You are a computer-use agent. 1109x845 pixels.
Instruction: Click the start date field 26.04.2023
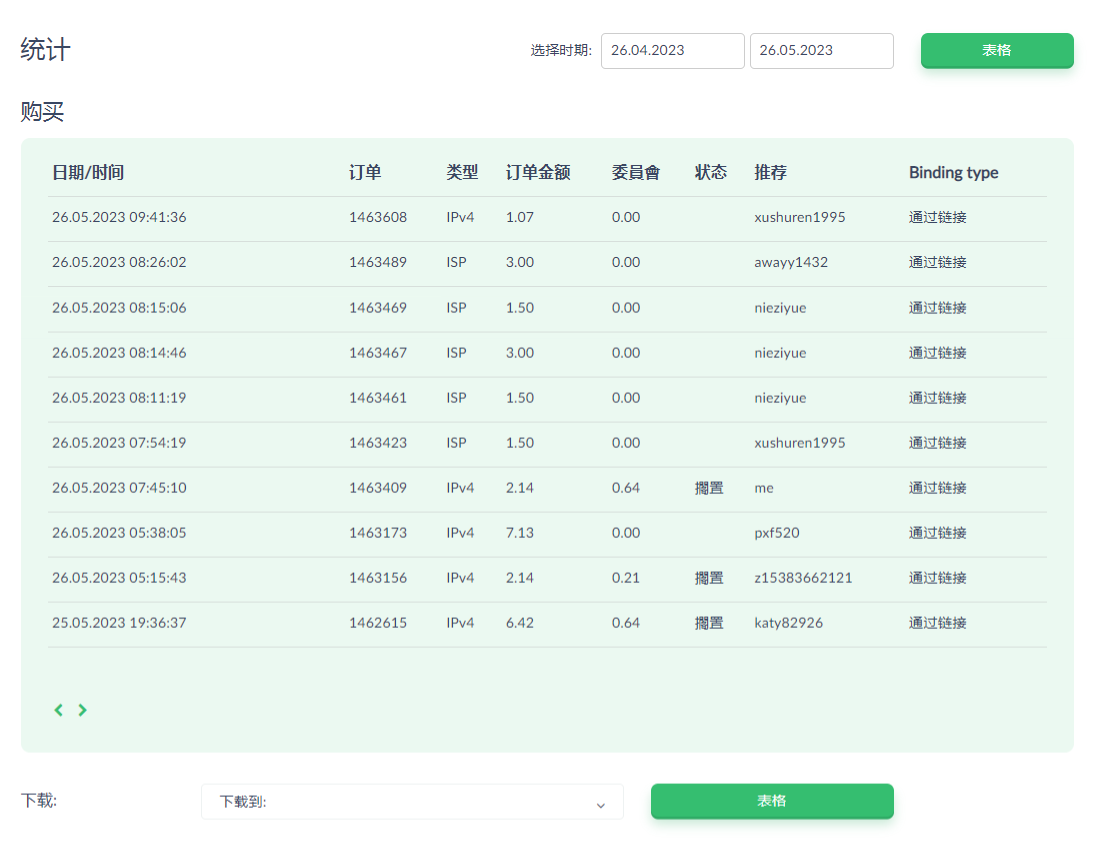(x=673, y=51)
